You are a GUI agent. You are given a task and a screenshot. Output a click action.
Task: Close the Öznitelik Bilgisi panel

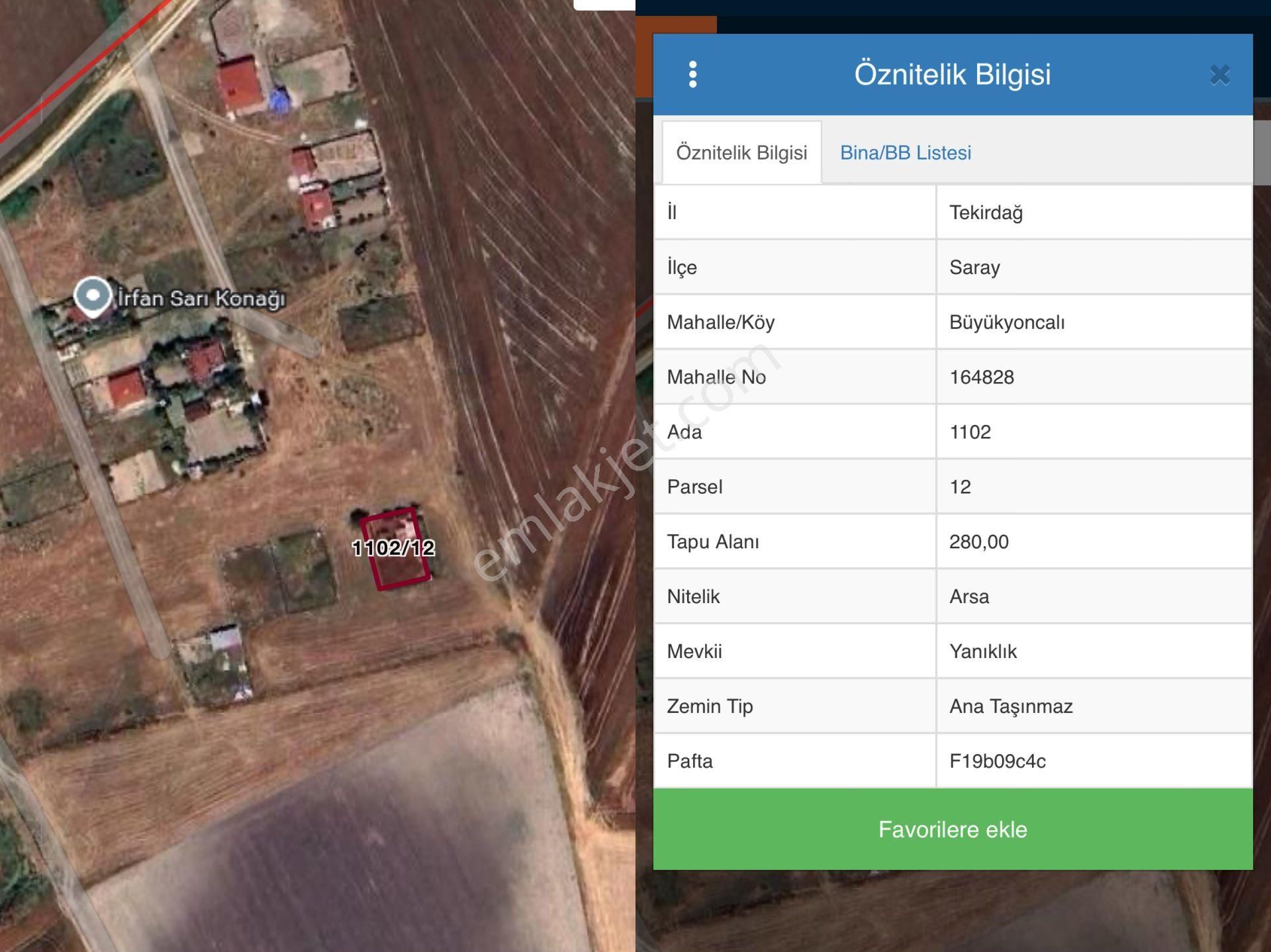coord(1219,75)
